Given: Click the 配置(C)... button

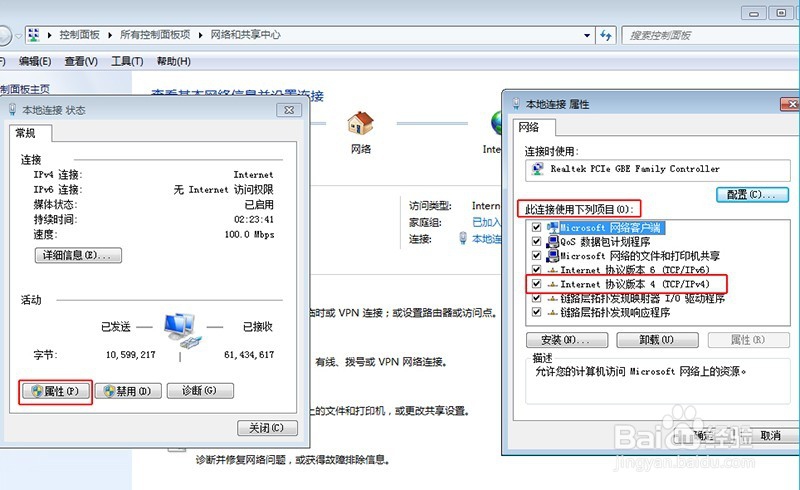Looking at the screenshot, I should [x=752, y=194].
